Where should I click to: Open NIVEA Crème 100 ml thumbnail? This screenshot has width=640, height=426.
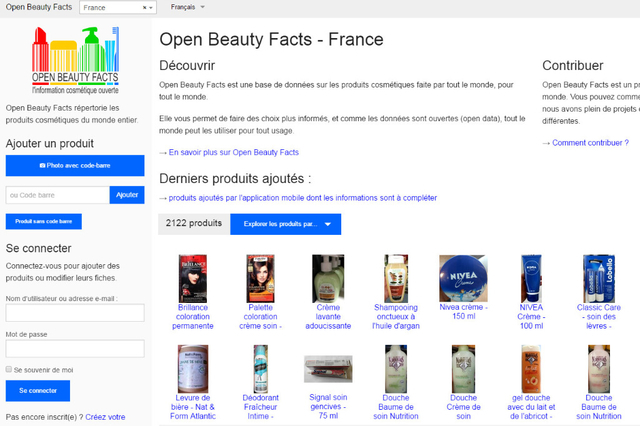click(x=531, y=279)
